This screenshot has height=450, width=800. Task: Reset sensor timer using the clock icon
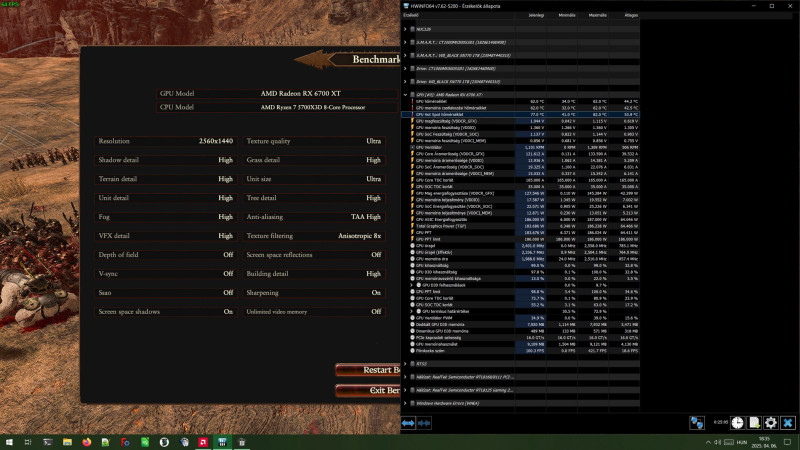click(x=737, y=422)
